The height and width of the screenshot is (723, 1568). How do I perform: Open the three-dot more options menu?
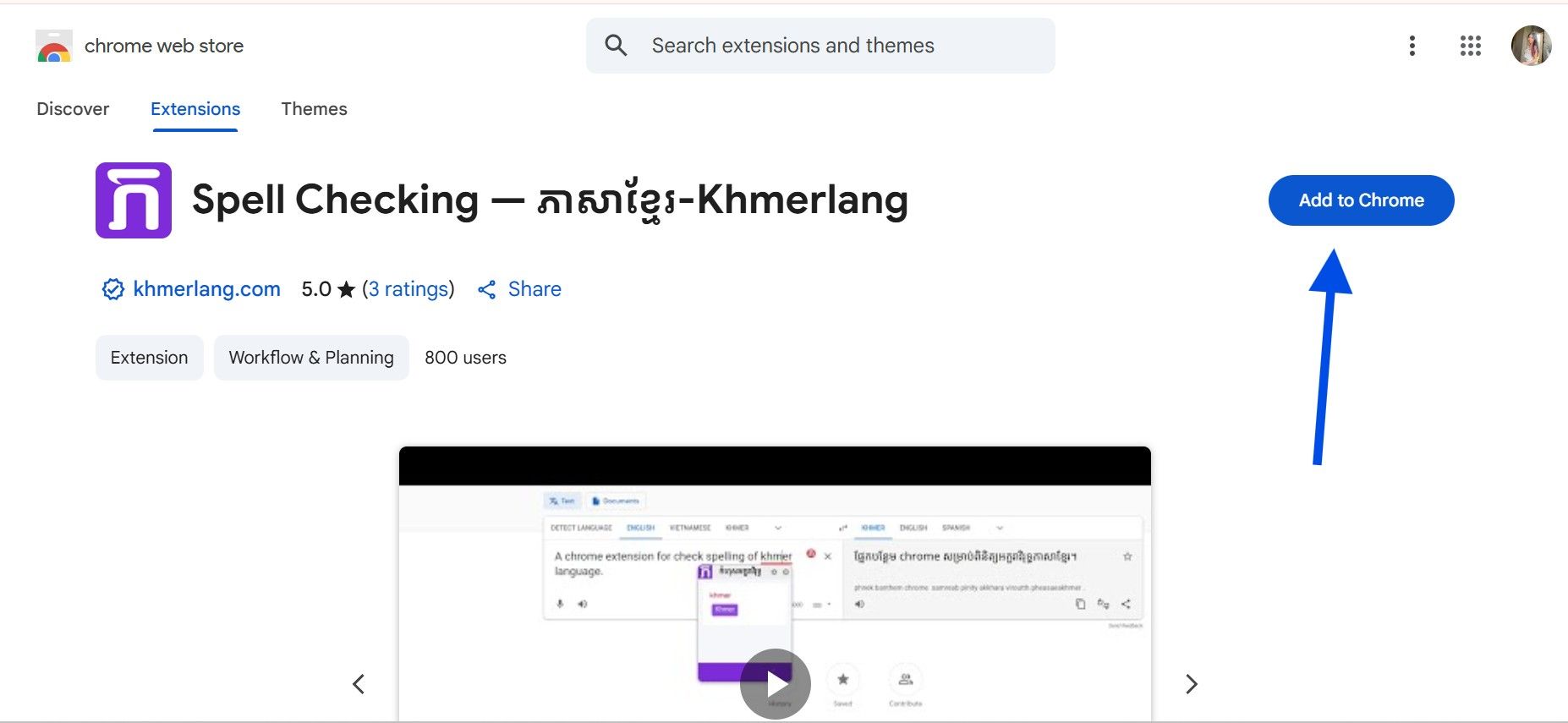1412,46
